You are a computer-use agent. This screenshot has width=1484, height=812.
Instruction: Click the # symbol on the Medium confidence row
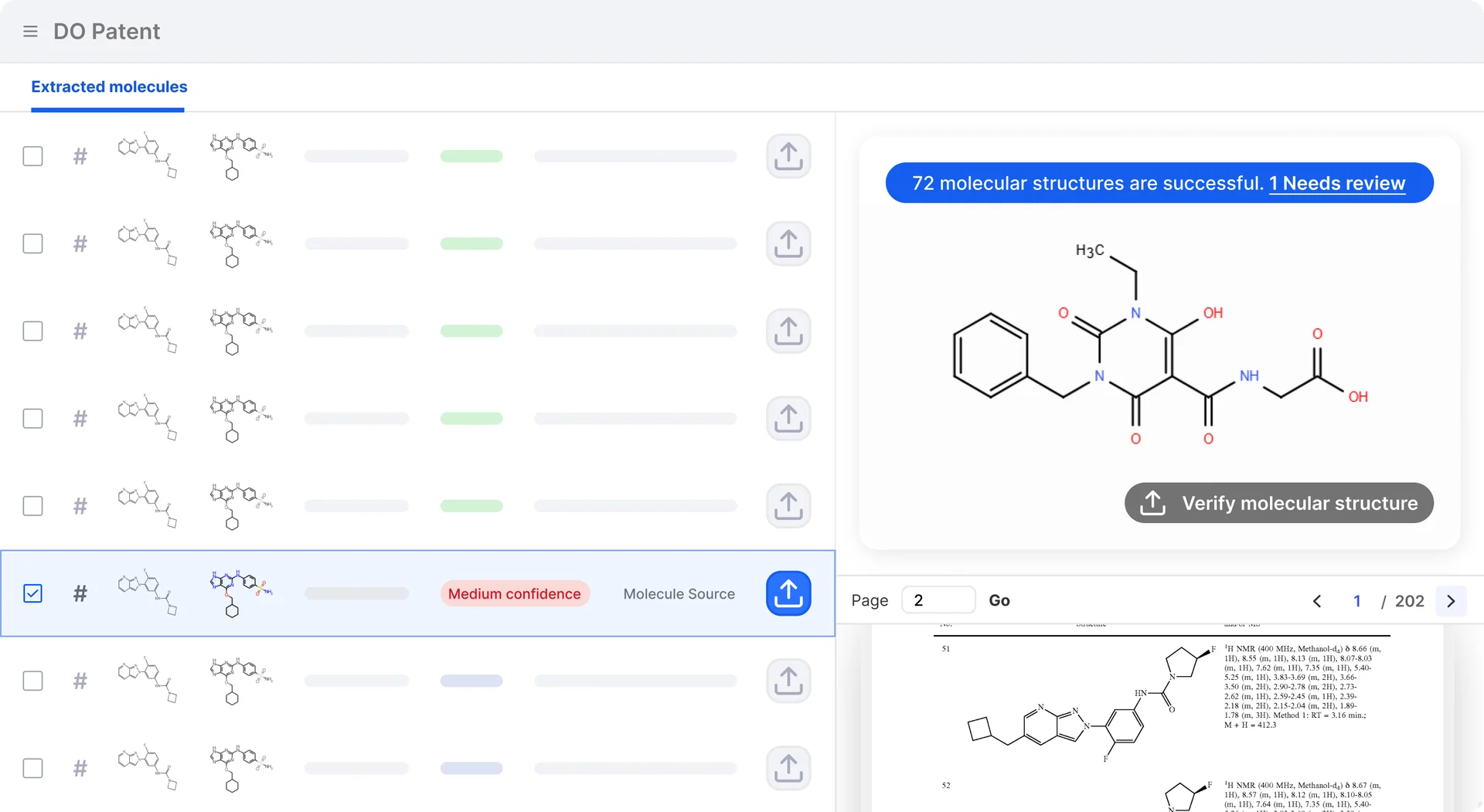click(x=80, y=593)
